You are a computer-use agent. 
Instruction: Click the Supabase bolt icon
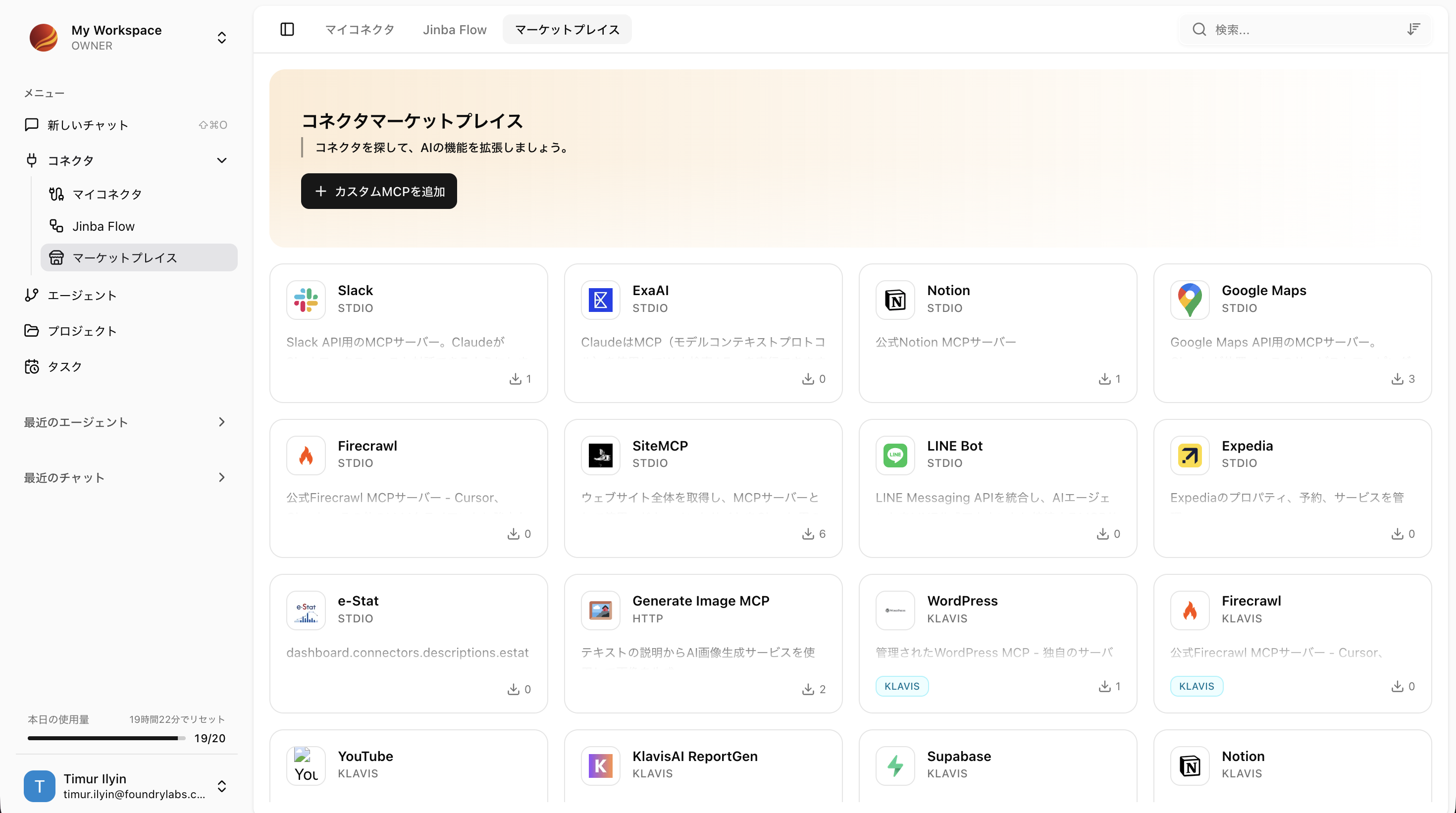click(895, 765)
